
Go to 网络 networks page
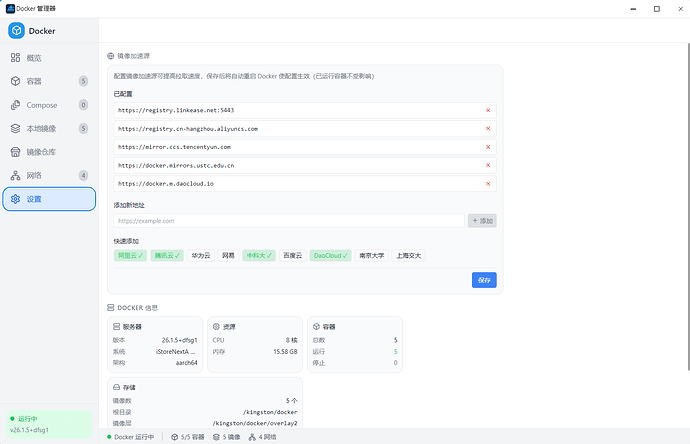click(x=49, y=175)
